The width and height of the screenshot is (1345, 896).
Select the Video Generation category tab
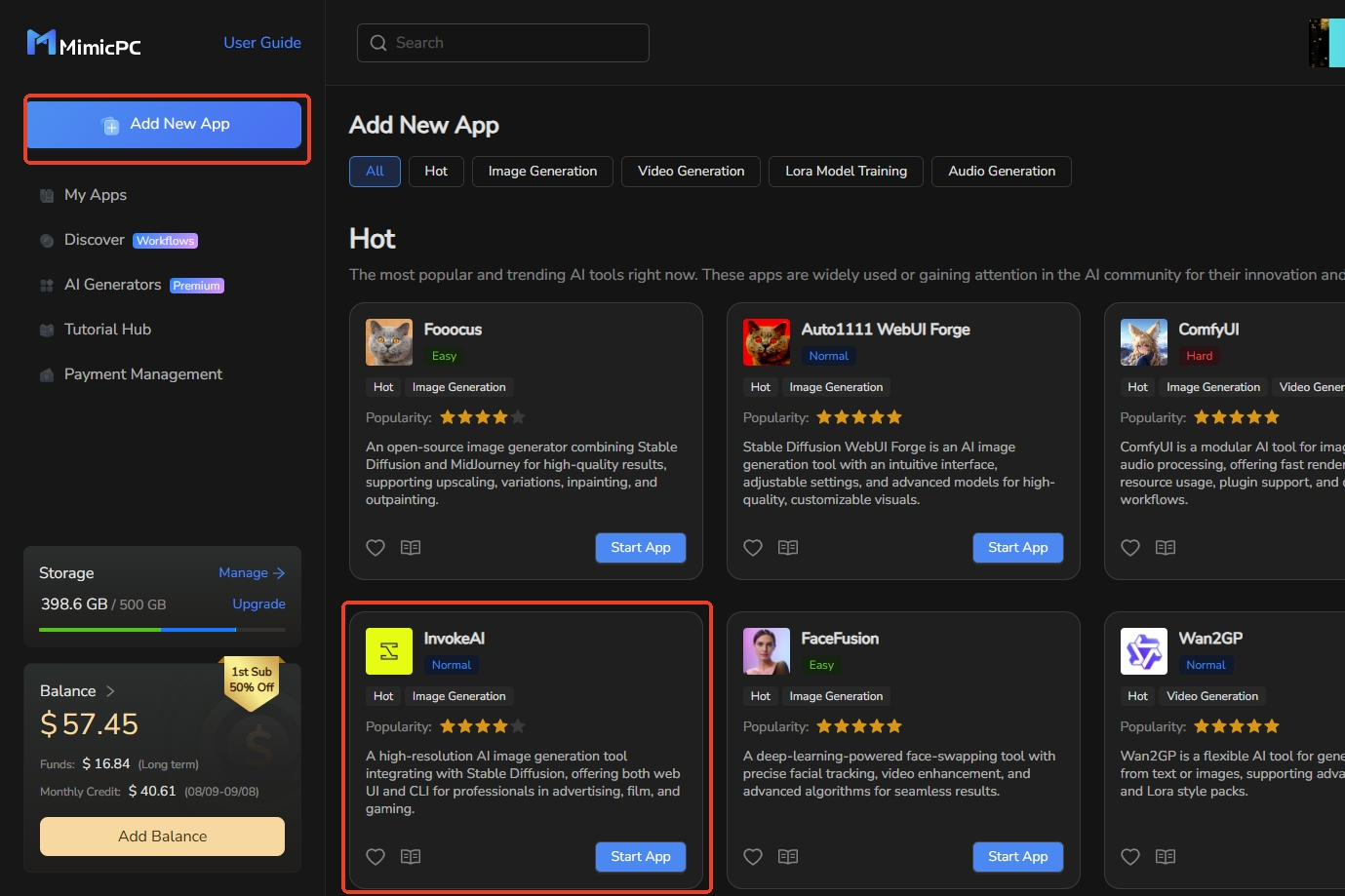pyautogui.click(x=692, y=172)
